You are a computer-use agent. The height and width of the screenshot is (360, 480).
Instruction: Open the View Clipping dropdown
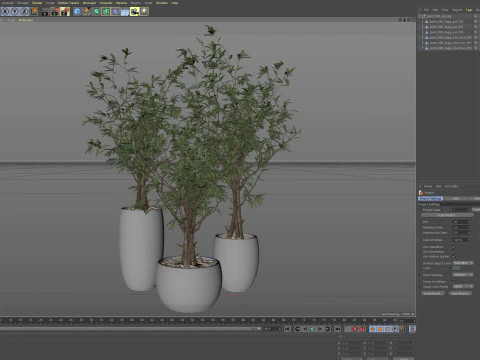[x=463, y=275]
